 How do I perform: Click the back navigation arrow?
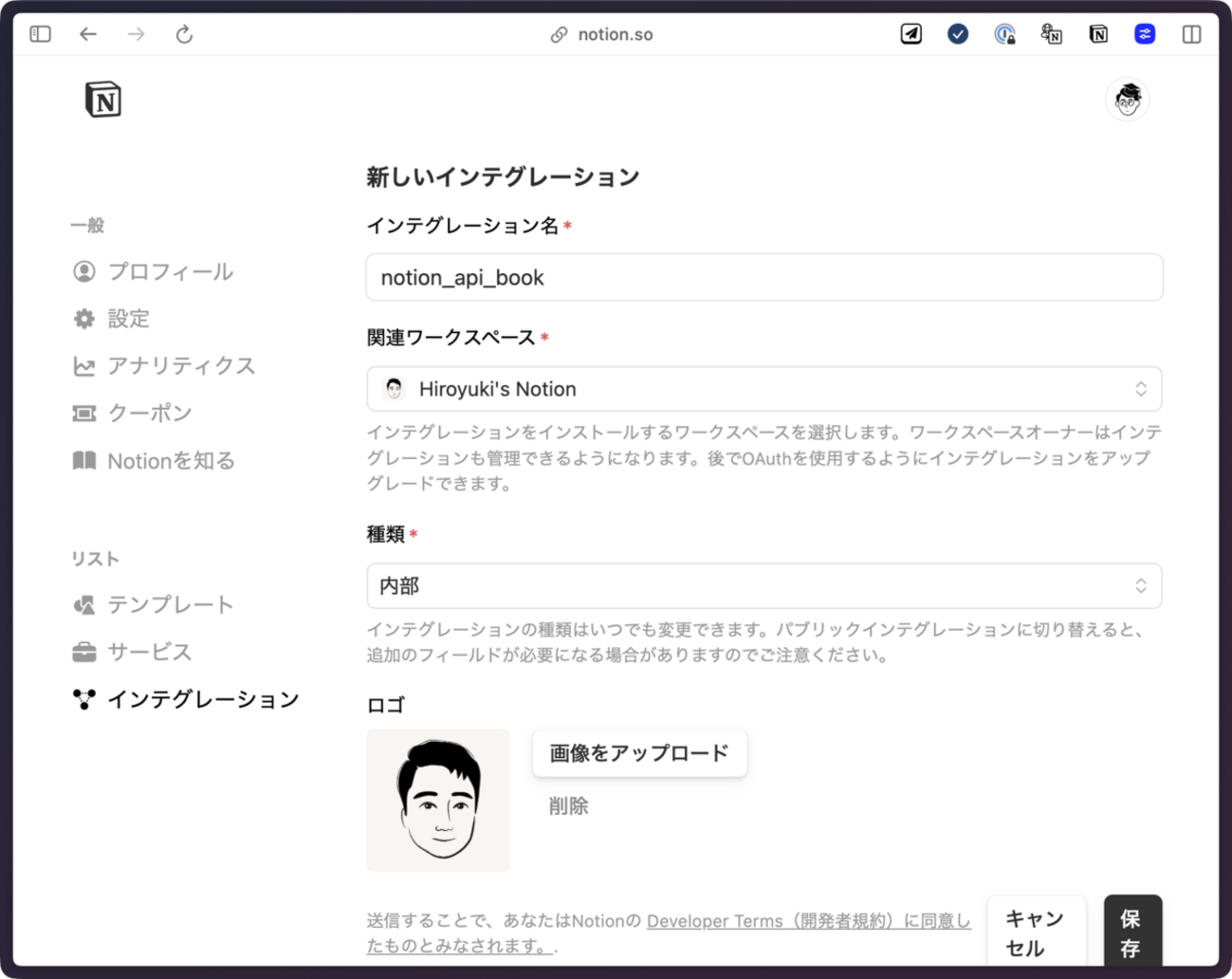click(87, 34)
